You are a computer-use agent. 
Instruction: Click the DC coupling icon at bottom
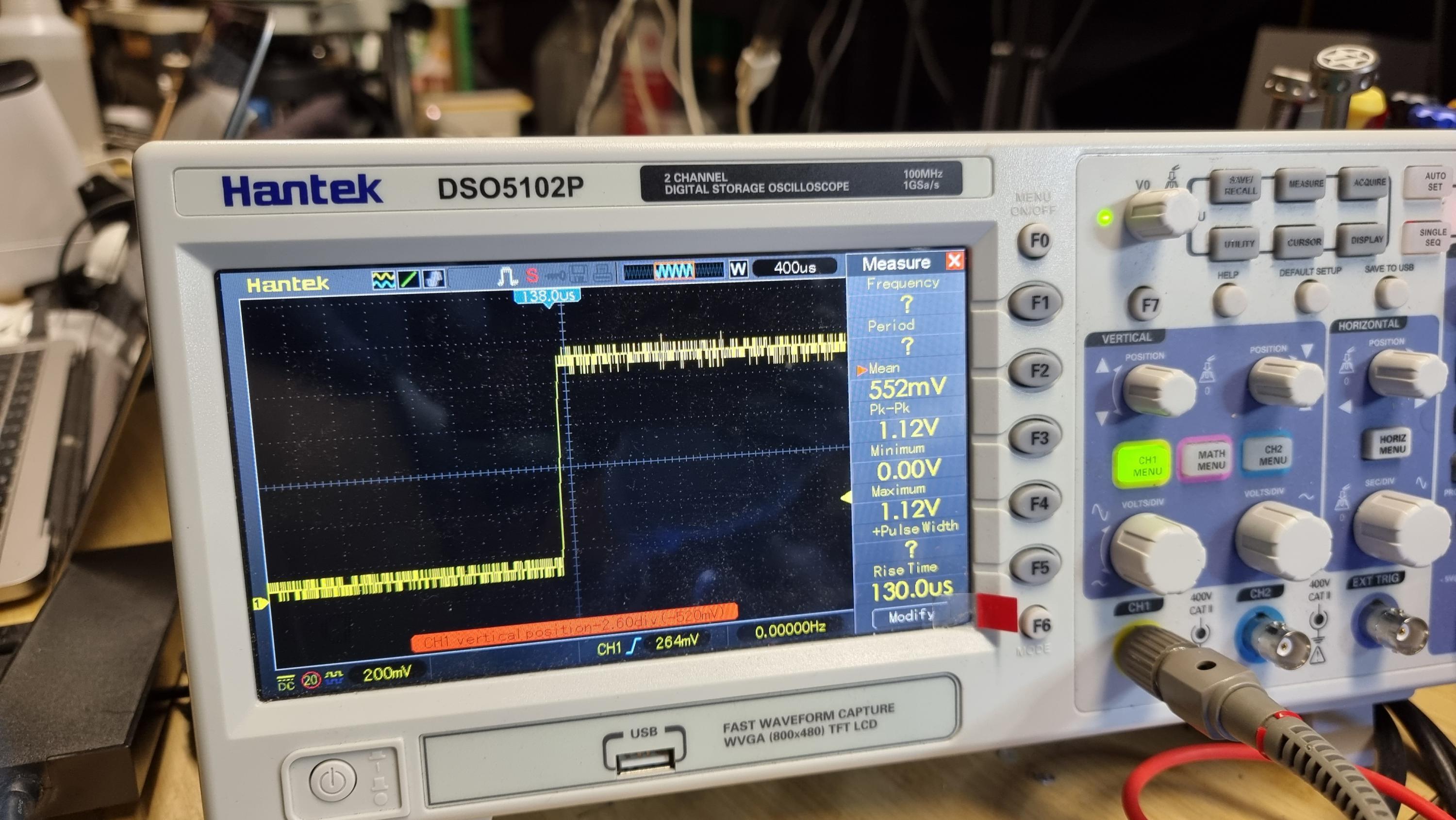[x=286, y=683]
